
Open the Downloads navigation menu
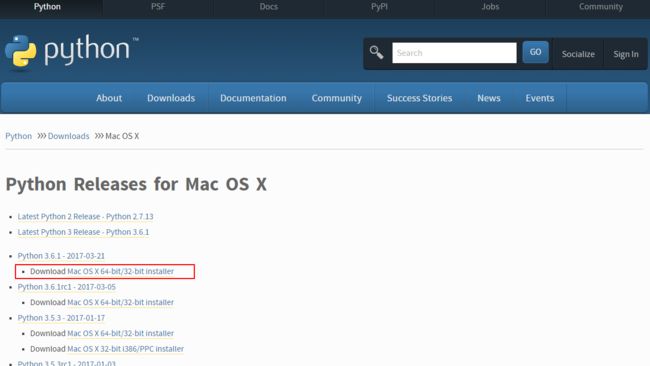click(x=171, y=98)
